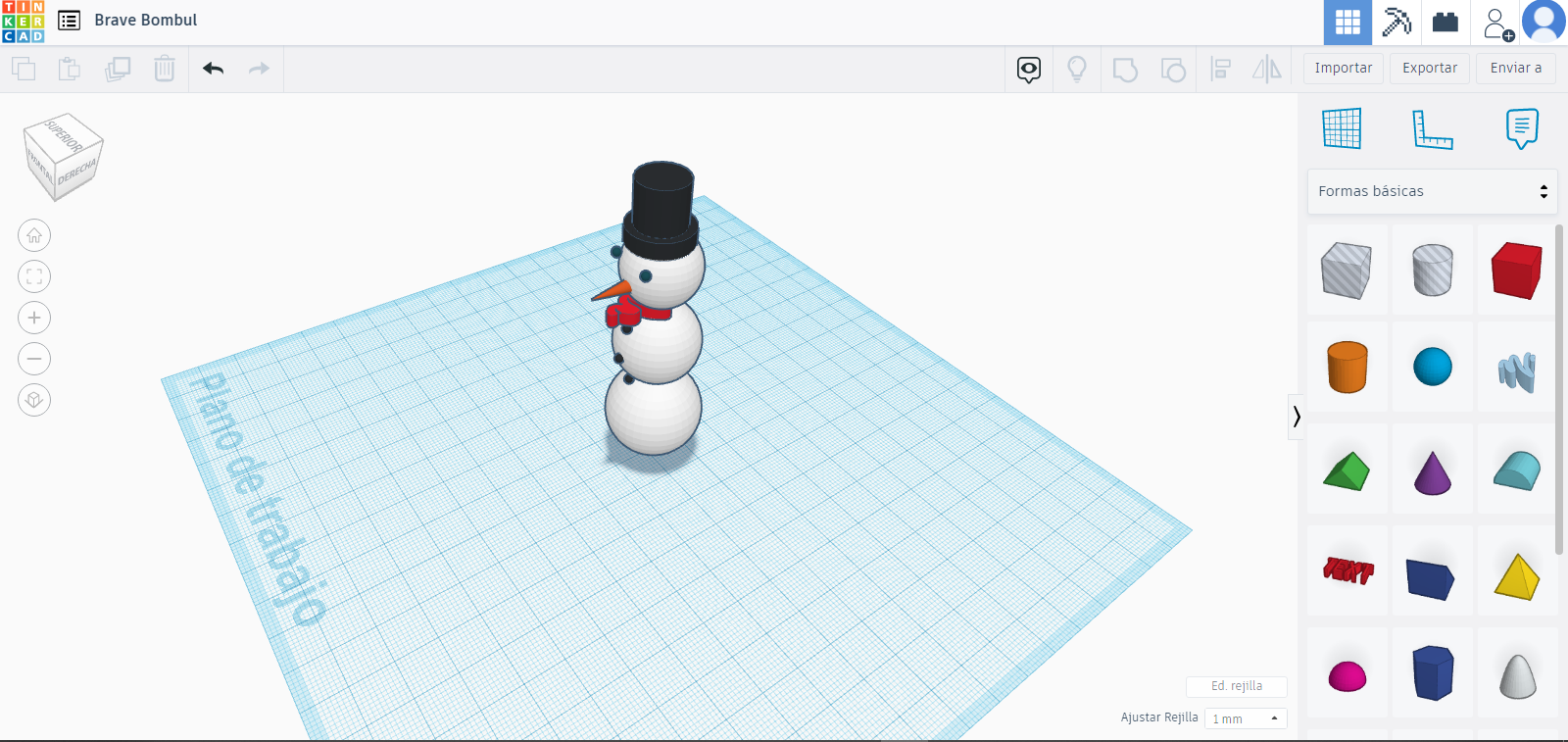The width and height of the screenshot is (1568, 742).
Task: Zoom out with the minus button
Action: pos(34,359)
